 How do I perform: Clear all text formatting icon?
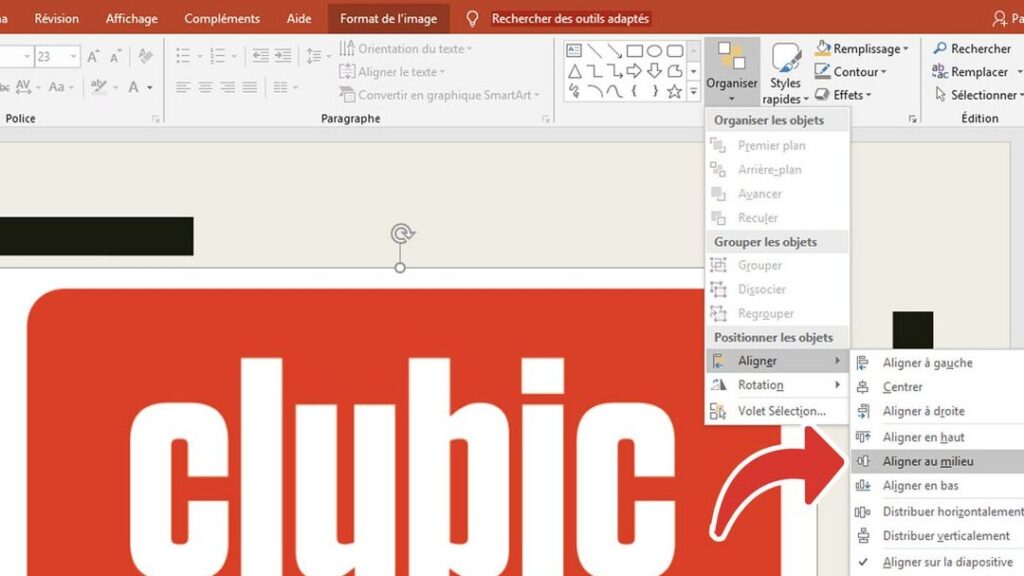pos(145,57)
